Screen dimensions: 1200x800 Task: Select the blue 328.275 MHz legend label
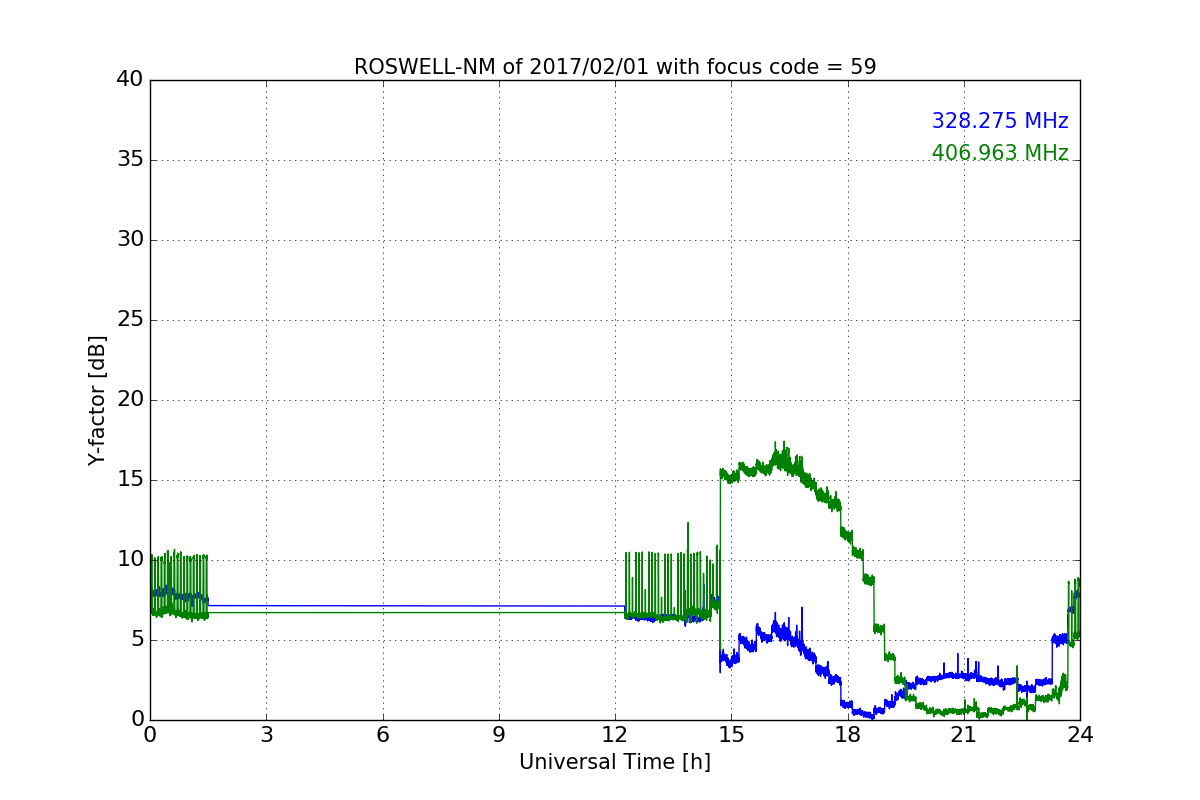(1000, 121)
